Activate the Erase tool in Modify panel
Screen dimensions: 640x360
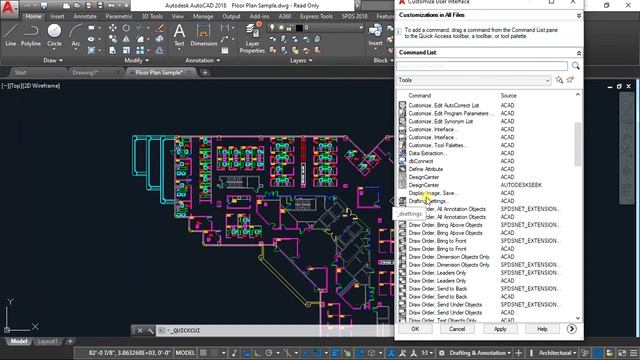(160, 28)
